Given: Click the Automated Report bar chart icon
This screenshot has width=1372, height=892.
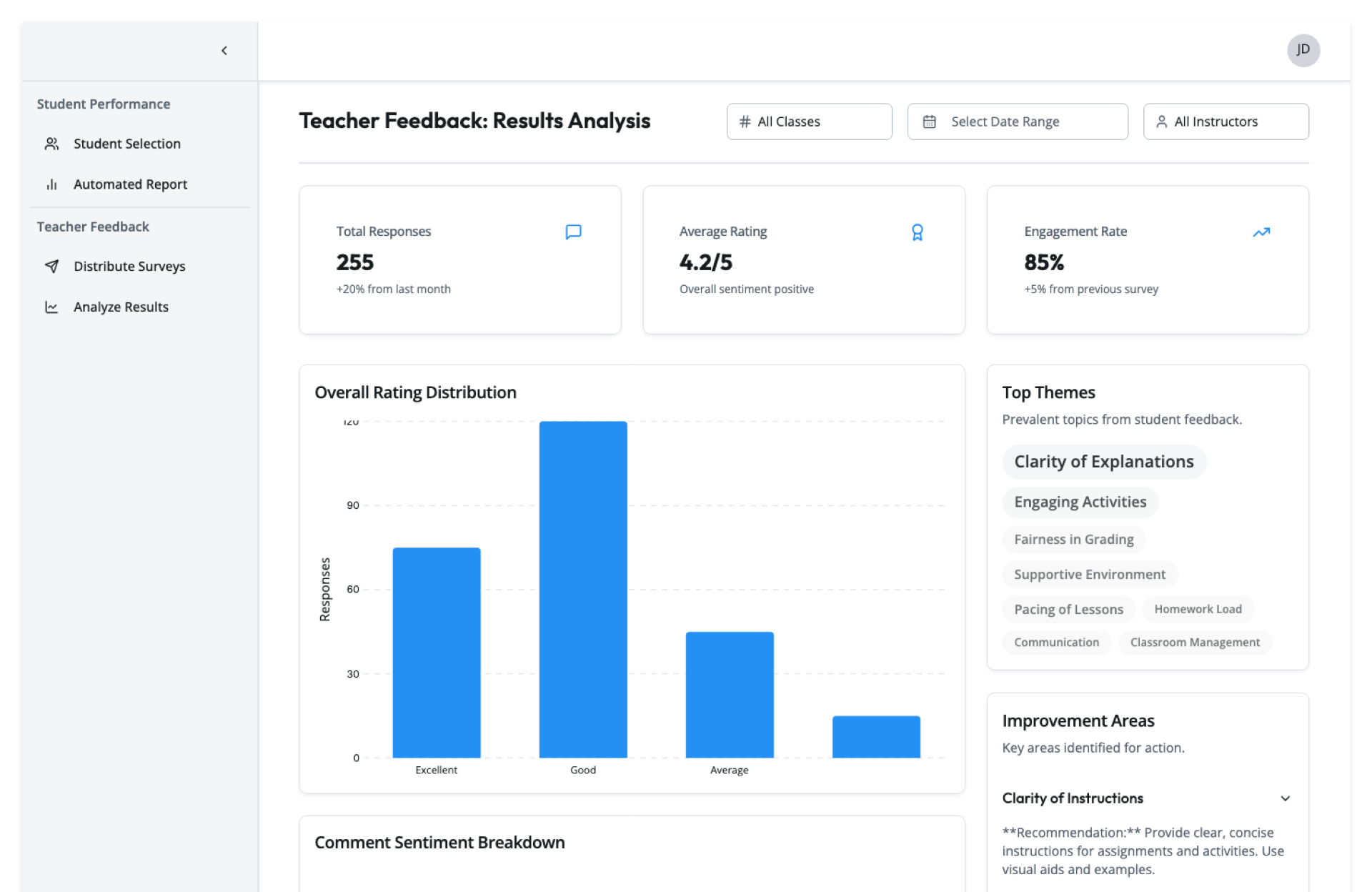Looking at the screenshot, I should (x=51, y=185).
